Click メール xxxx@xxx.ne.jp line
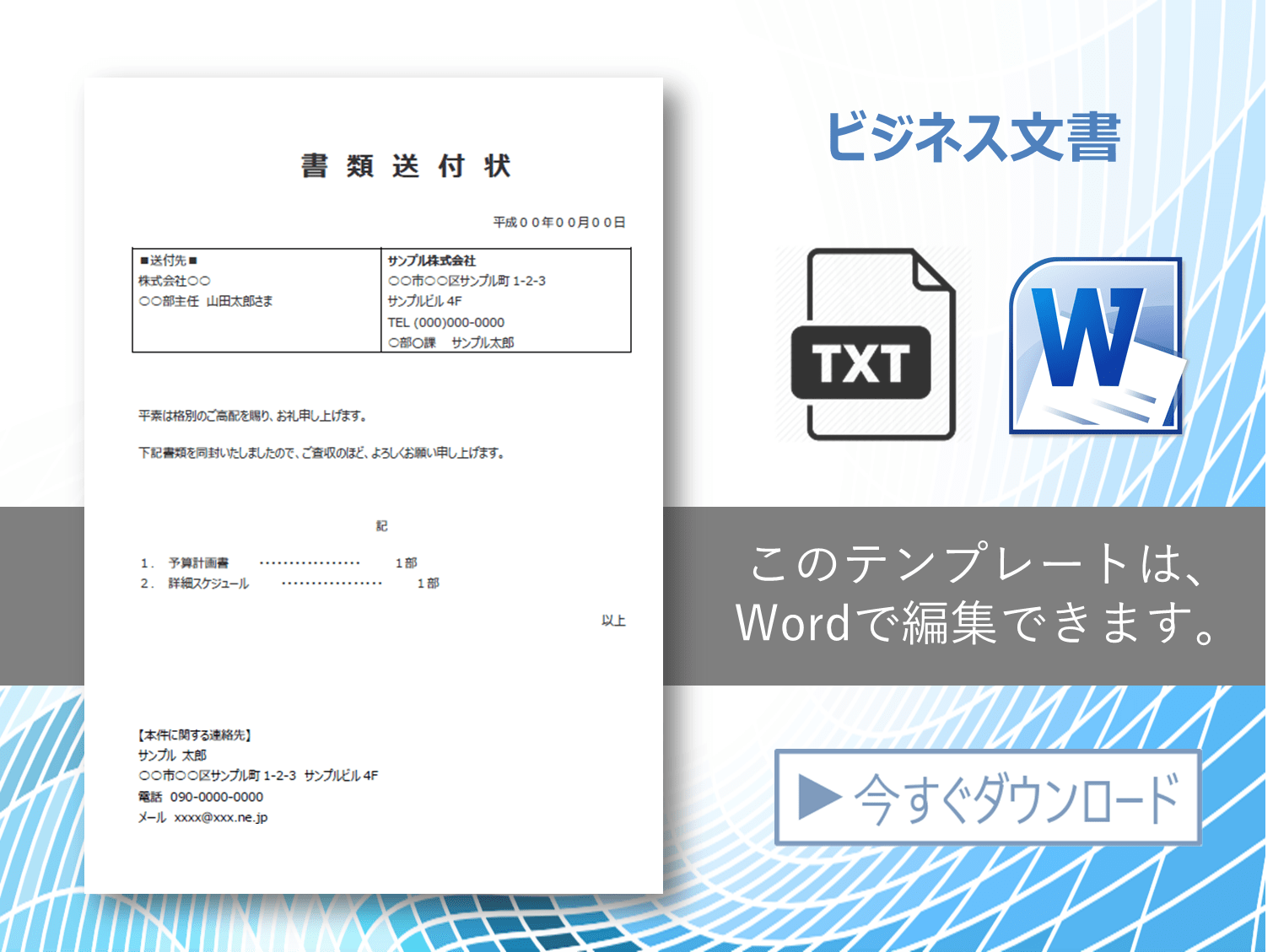The height and width of the screenshot is (952, 1273). 203,817
